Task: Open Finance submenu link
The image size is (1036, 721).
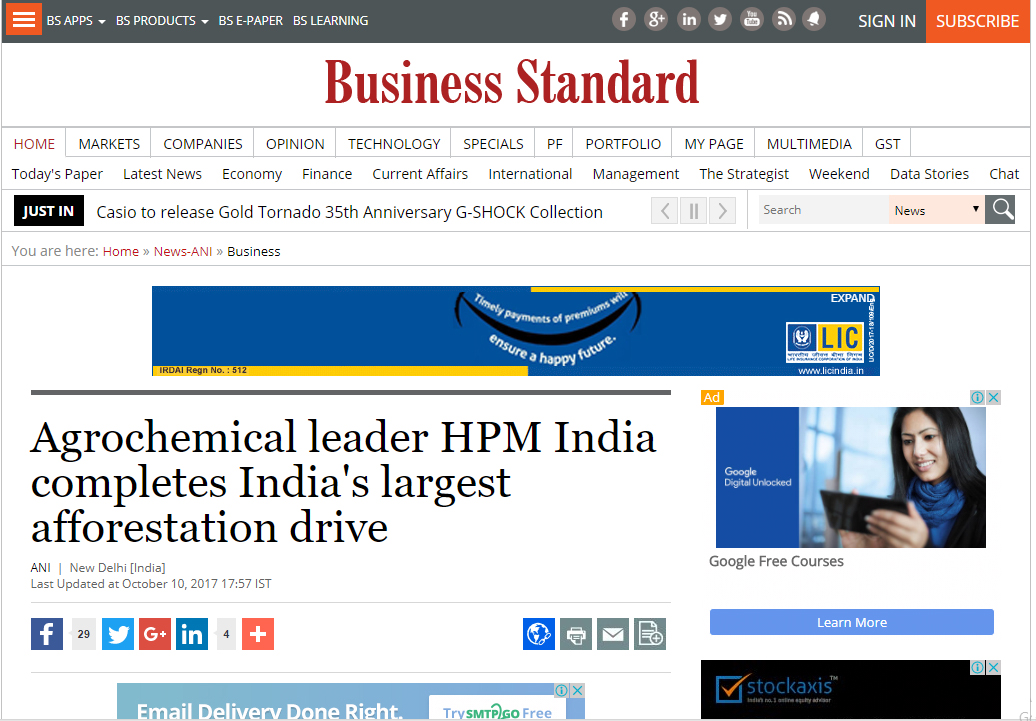Action: (x=327, y=174)
